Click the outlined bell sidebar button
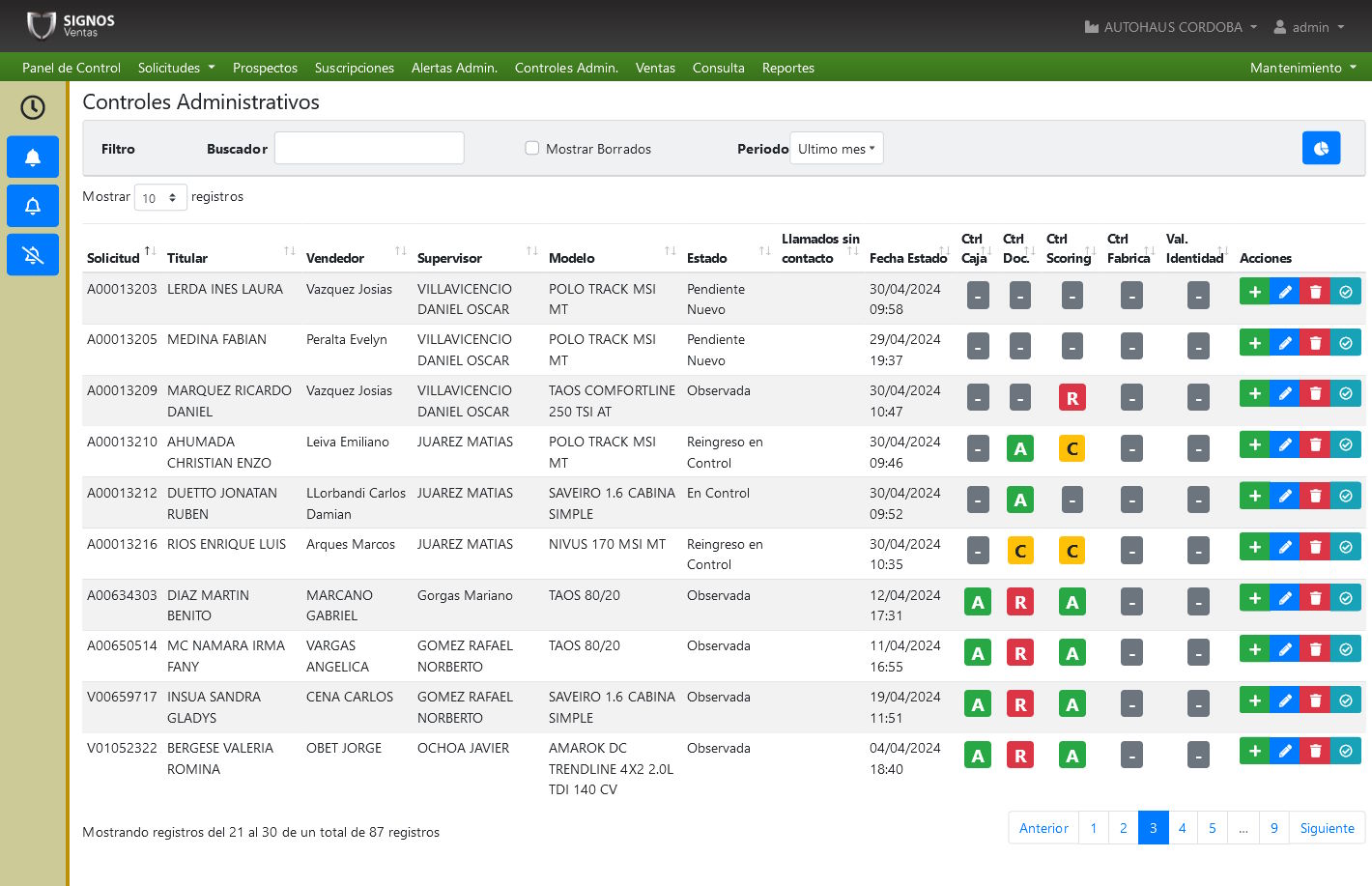 click(33, 206)
